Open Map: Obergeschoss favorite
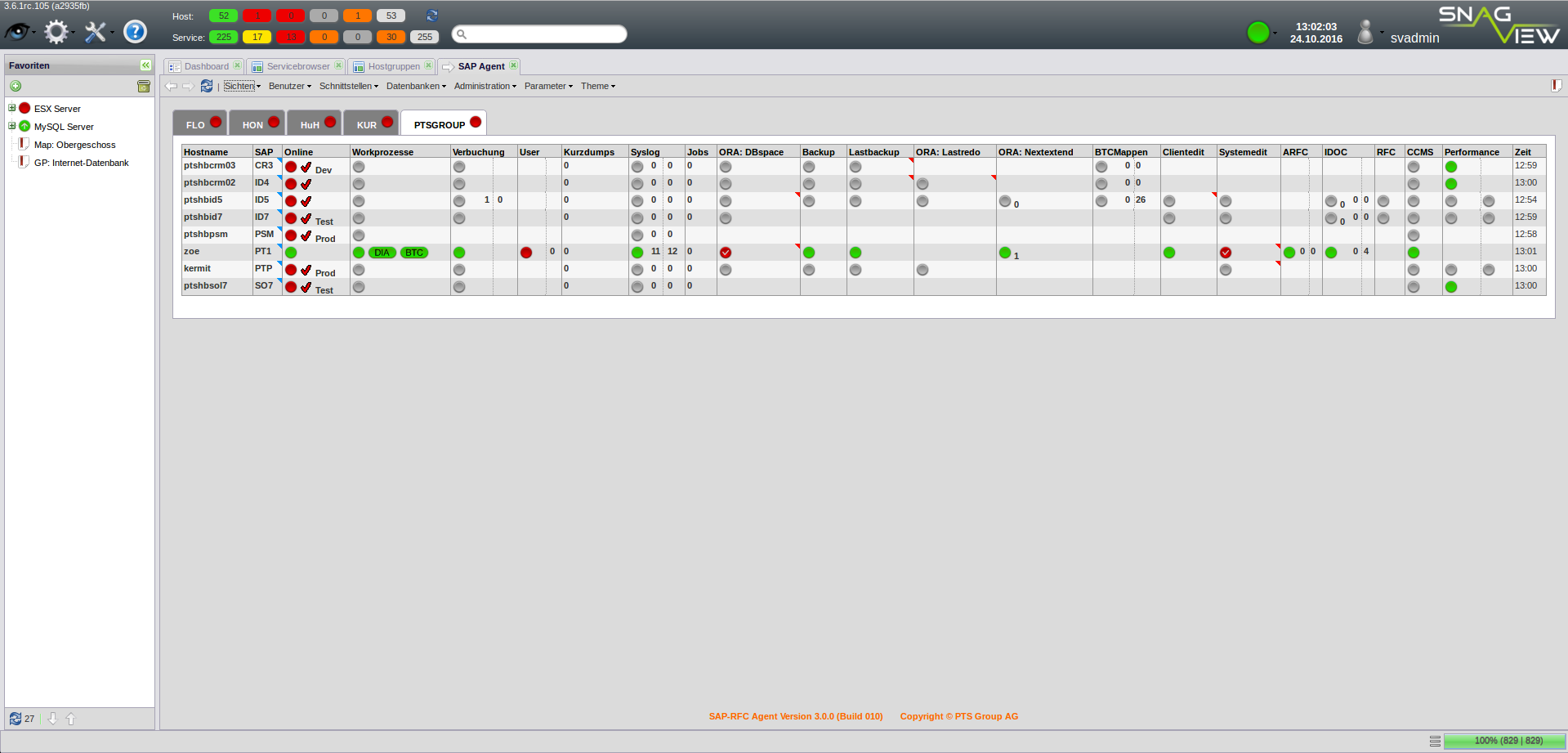The image size is (1568, 753). click(x=74, y=145)
